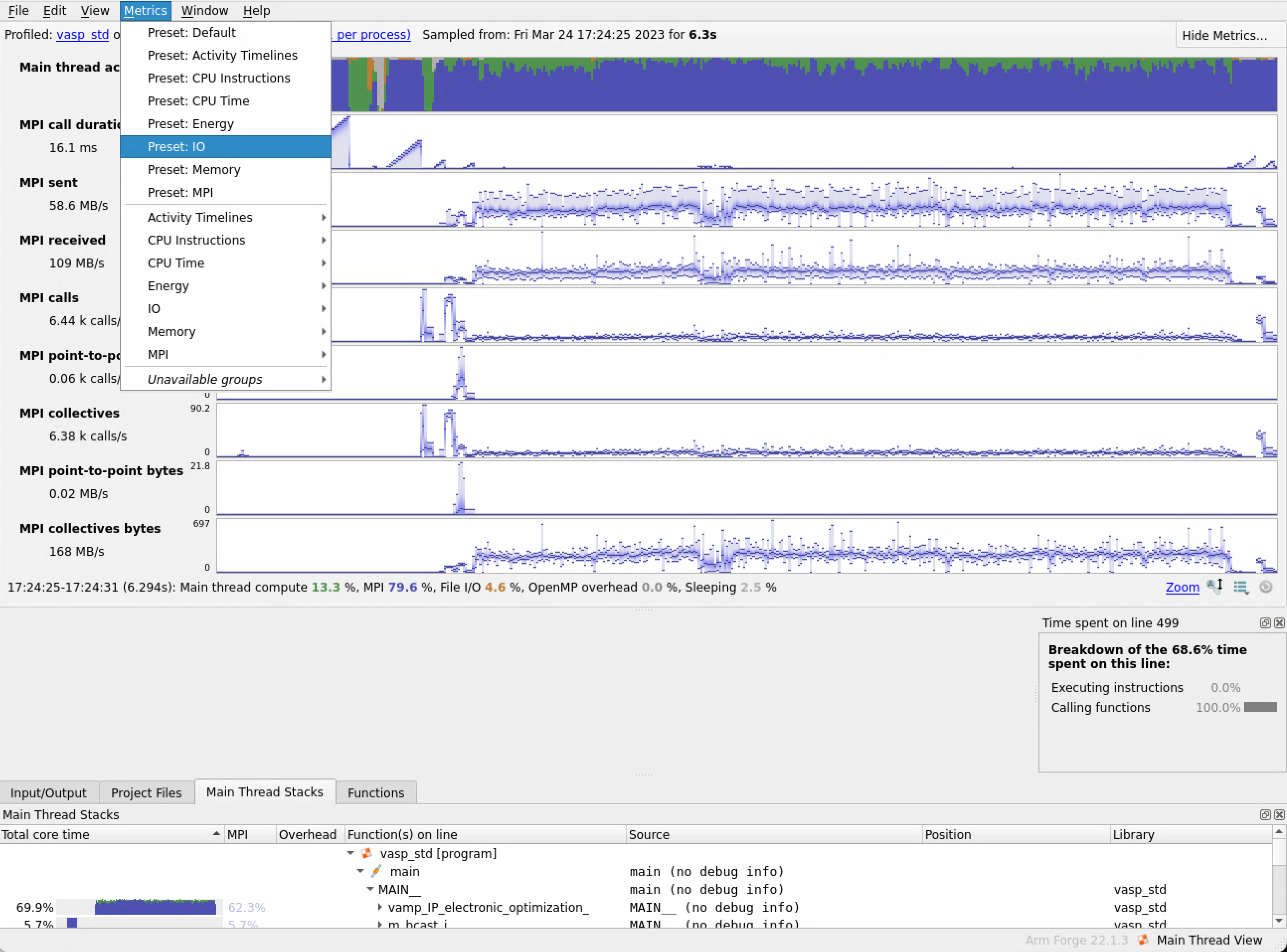The image size is (1287, 952).
Task: Float the Main Thread Stacks panel
Action: point(1265,814)
